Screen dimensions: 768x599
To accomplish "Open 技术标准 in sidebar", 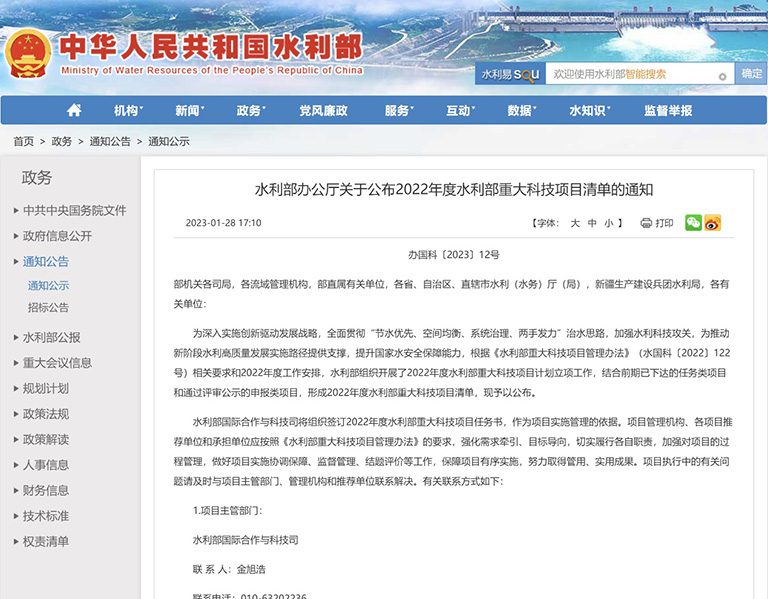I will (x=46, y=516).
